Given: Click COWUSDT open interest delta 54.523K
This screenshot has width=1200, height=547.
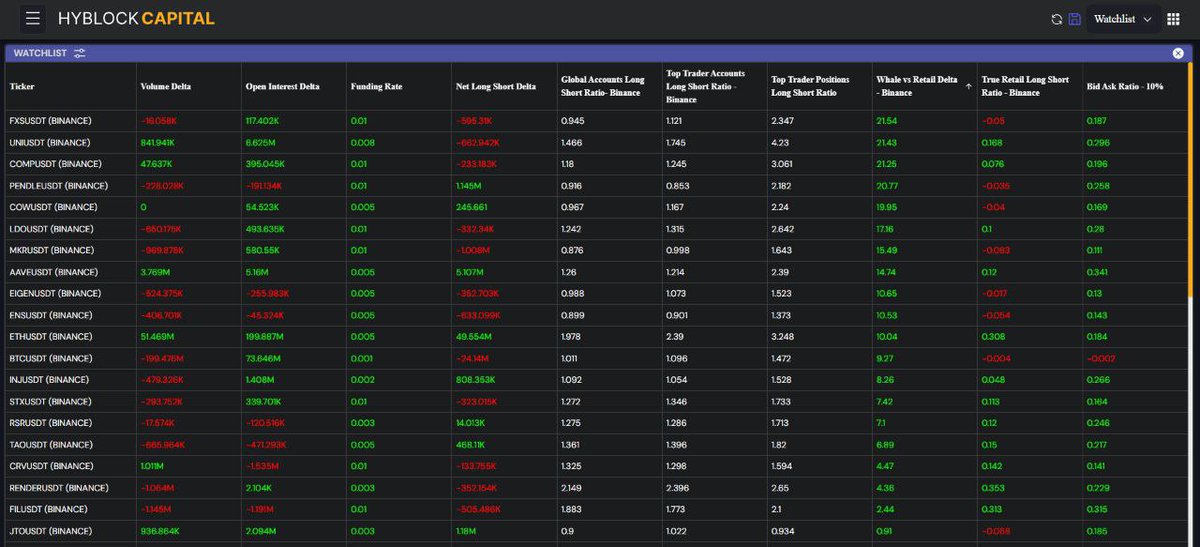Looking at the screenshot, I should coord(262,207).
